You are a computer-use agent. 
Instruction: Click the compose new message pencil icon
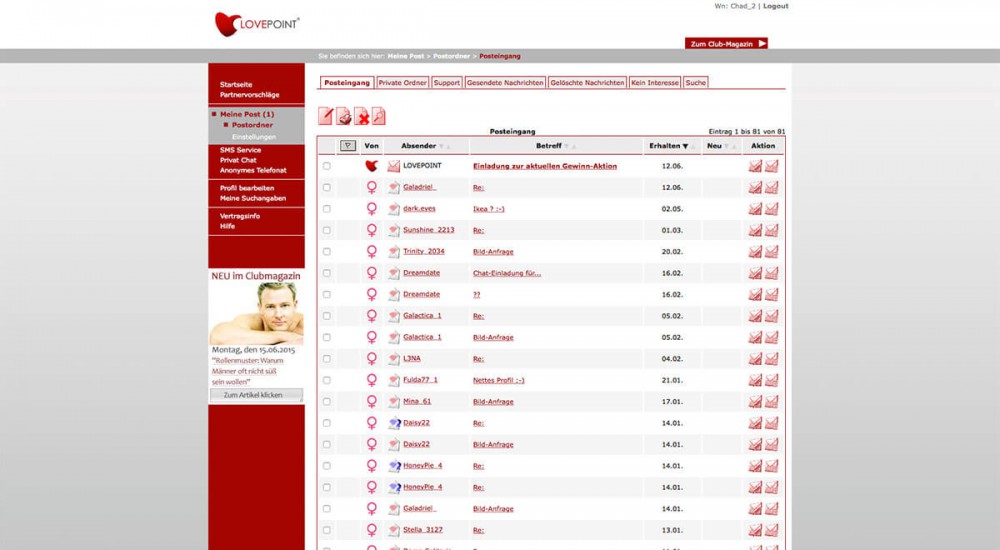click(x=326, y=117)
